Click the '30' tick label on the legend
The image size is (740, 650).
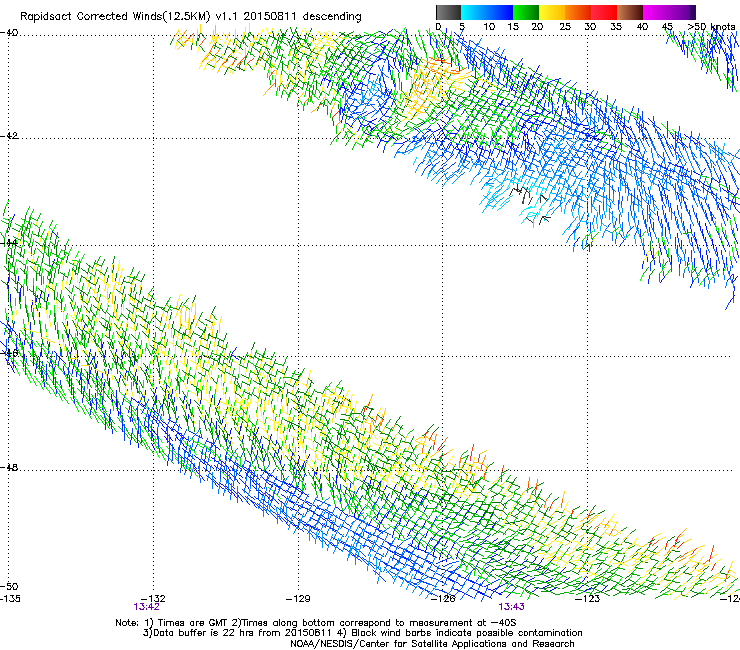[590, 27]
